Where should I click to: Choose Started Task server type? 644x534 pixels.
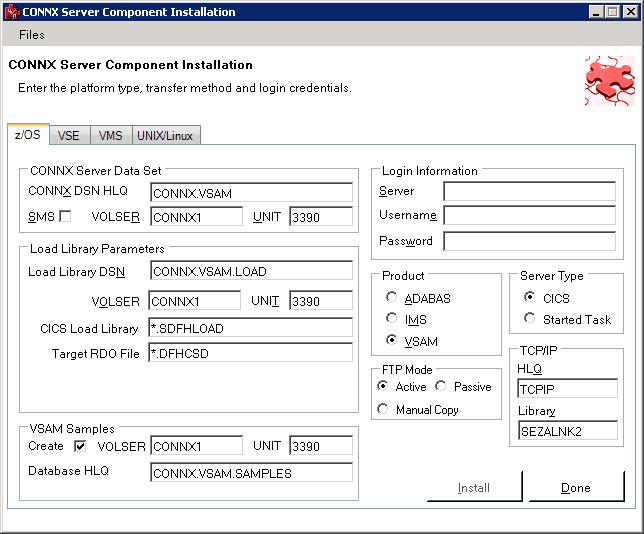pyautogui.click(x=530, y=319)
